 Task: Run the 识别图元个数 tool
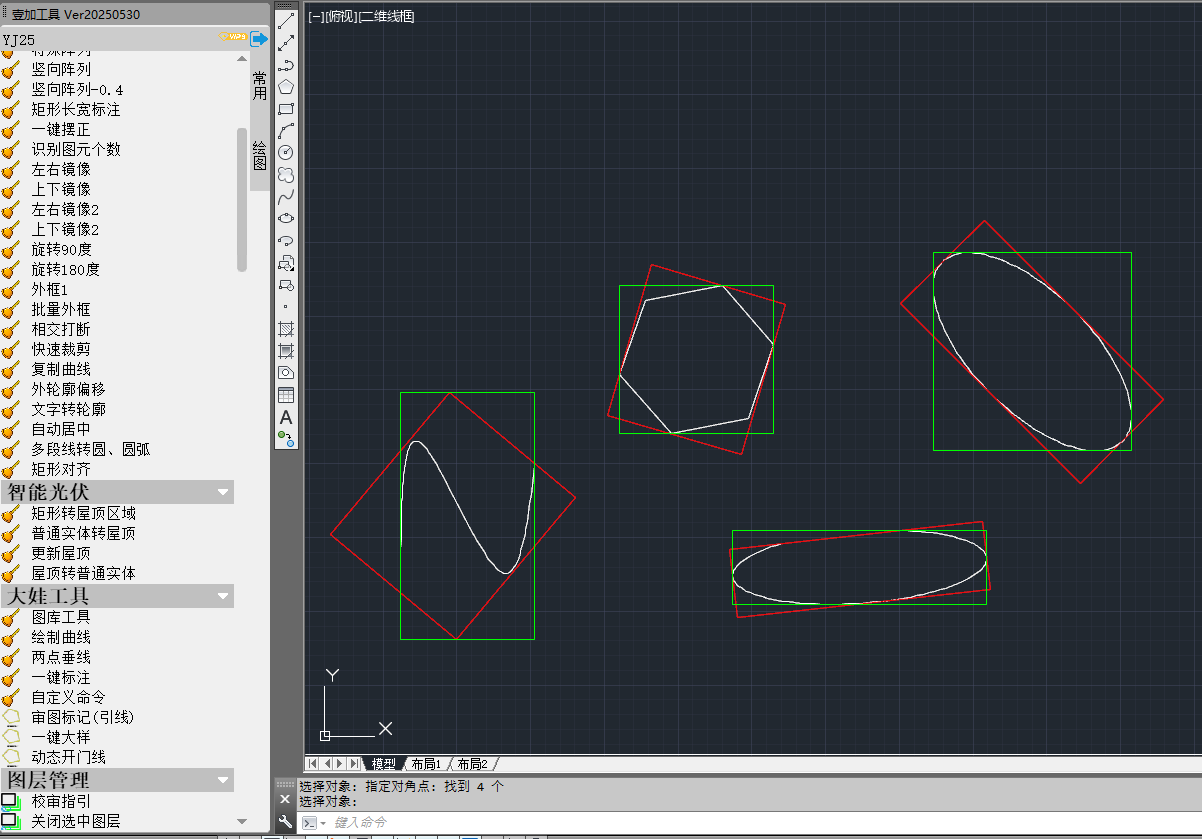[76, 149]
